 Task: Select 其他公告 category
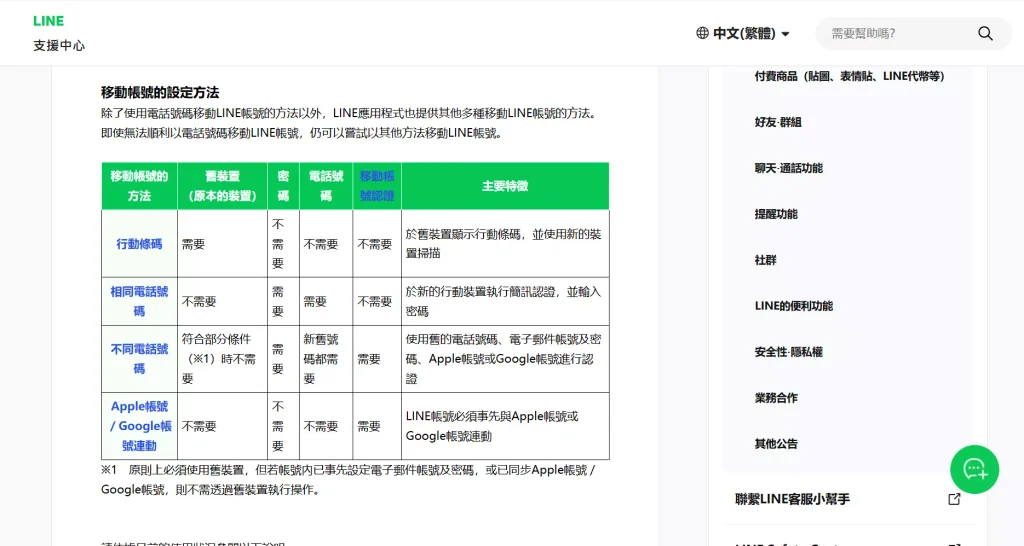[776, 444]
